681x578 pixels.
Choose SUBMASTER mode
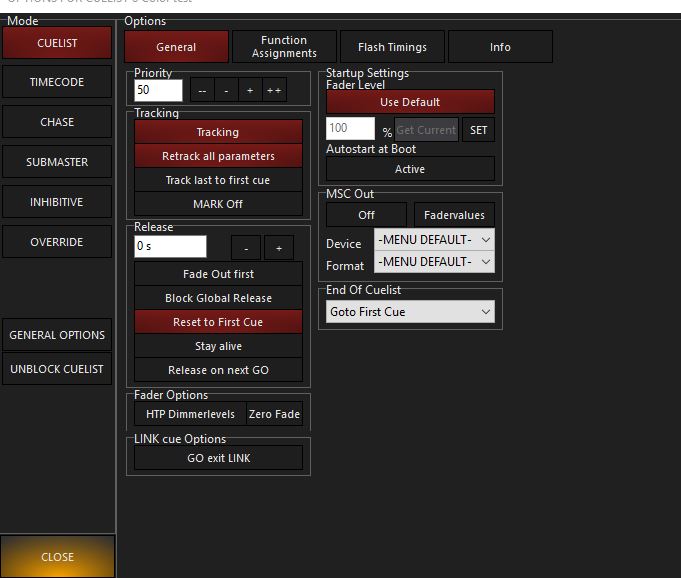coord(57,162)
